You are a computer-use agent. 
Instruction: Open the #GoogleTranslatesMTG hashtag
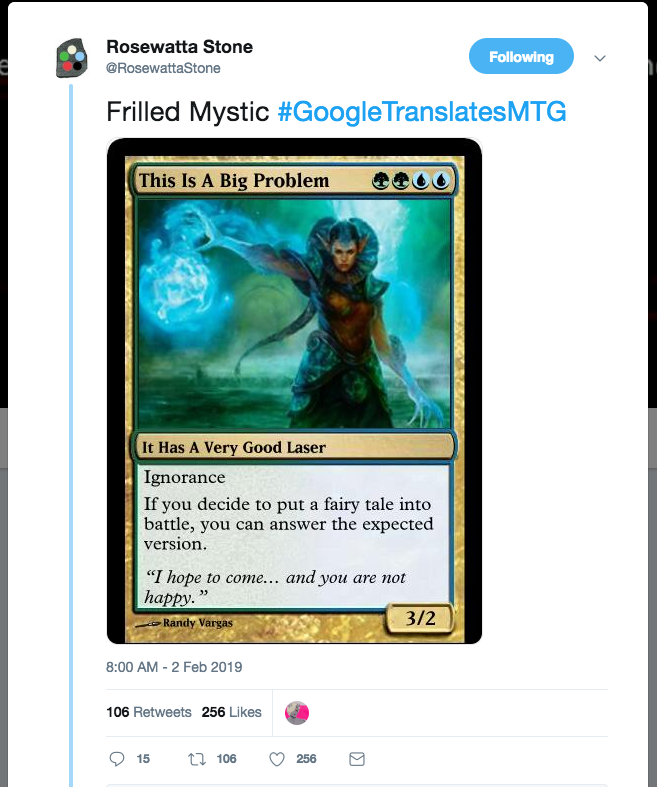422,111
